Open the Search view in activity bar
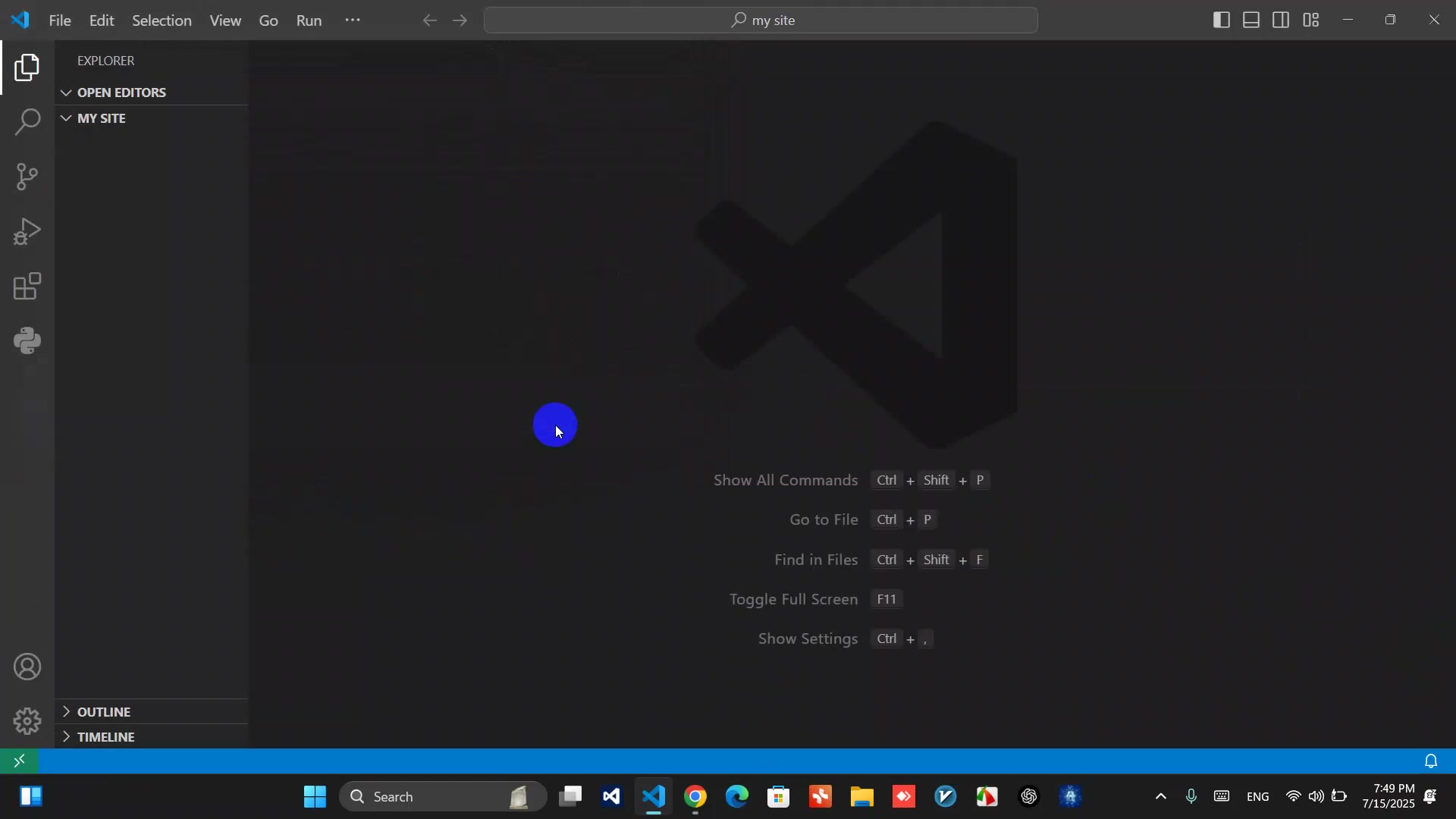1456x819 pixels. [27, 122]
